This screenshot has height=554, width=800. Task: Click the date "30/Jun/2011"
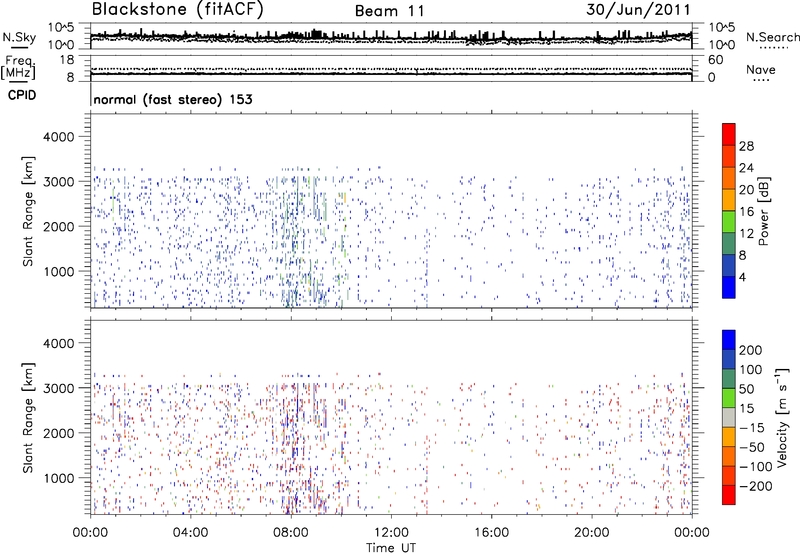(638, 9)
